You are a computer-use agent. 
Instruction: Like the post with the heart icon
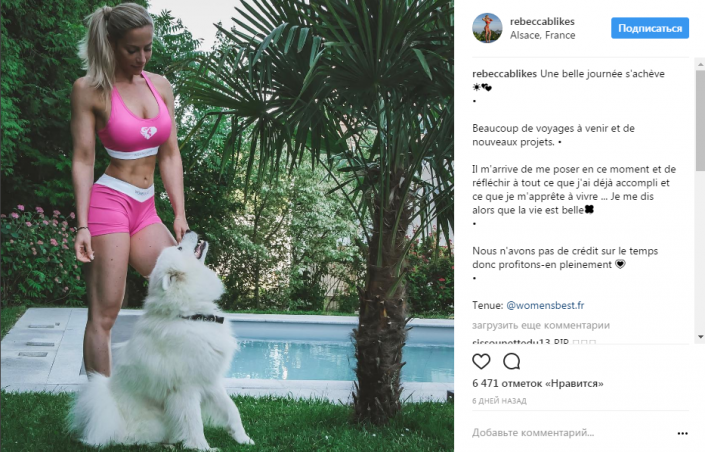pyautogui.click(x=481, y=361)
